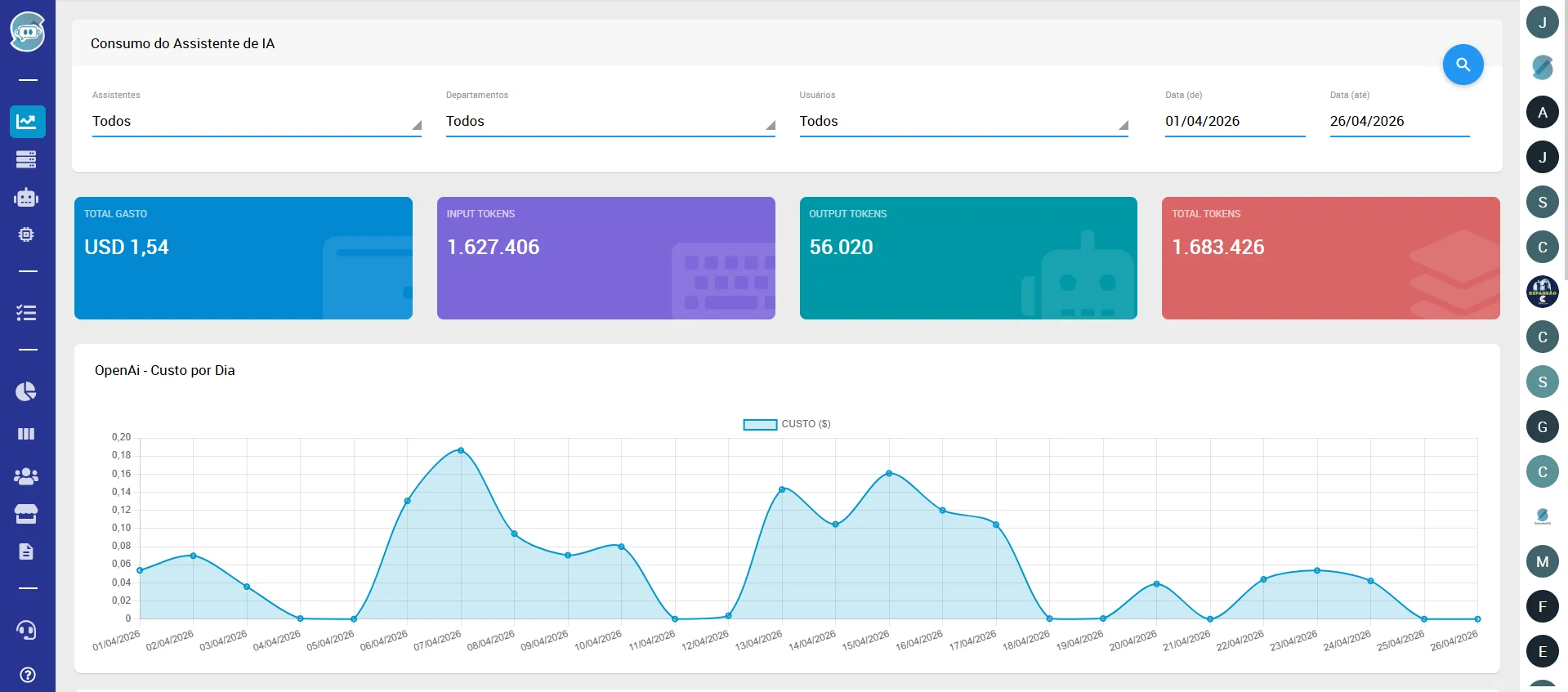
Task: Open the help question mark icon
Action: (x=27, y=675)
